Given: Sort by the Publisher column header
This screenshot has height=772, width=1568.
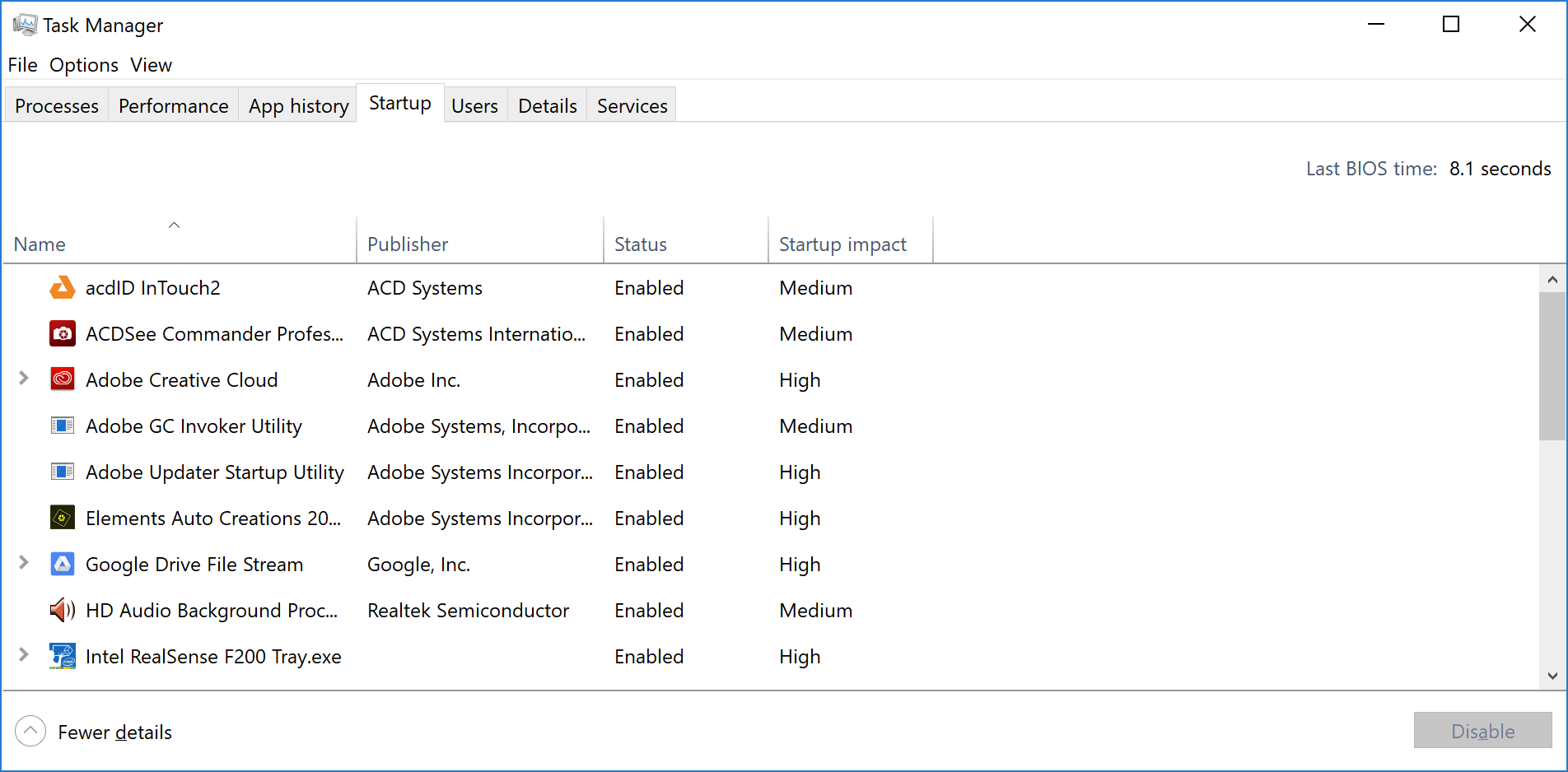Looking at the screenshot, I should (408, 244).
